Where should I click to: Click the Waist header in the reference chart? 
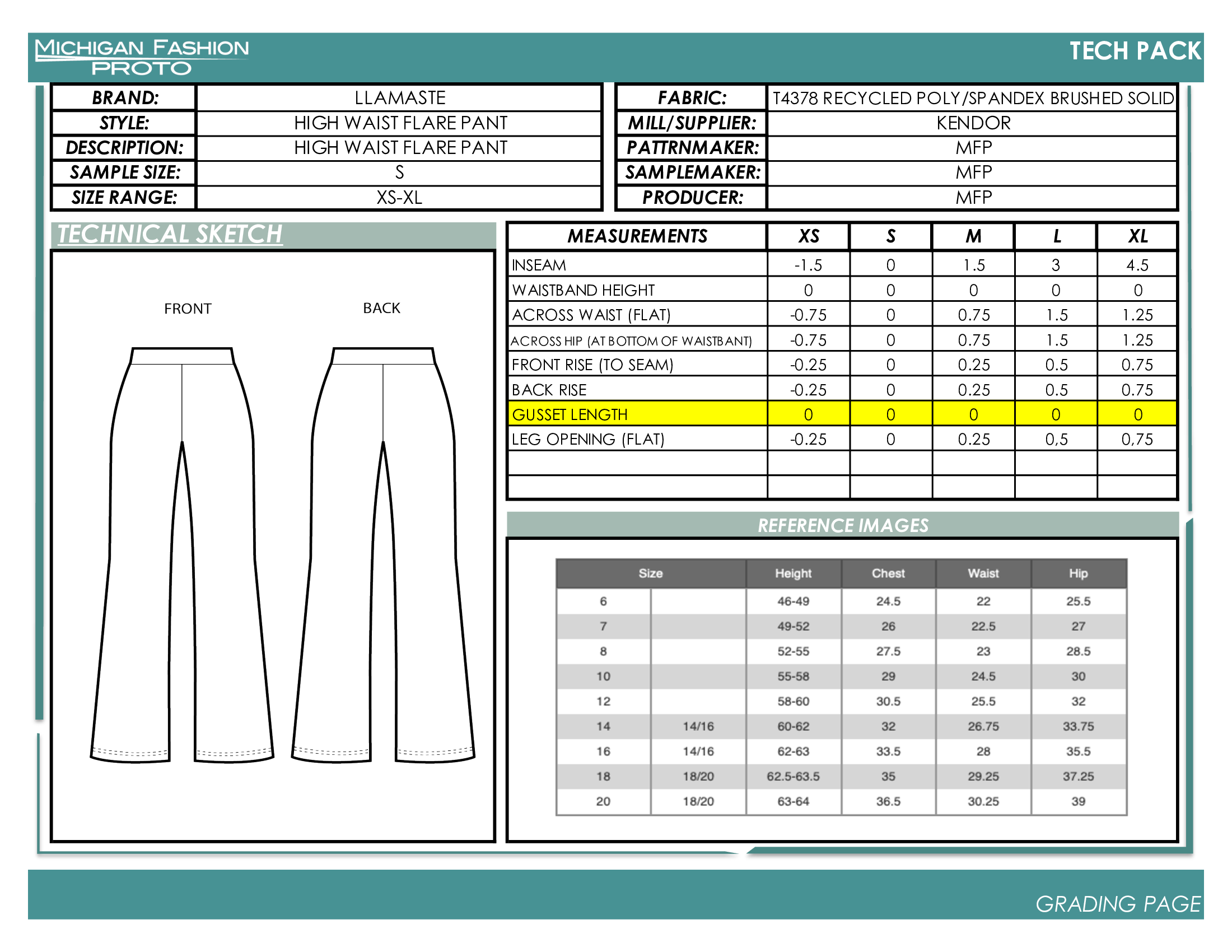click(x=983, y=573)
